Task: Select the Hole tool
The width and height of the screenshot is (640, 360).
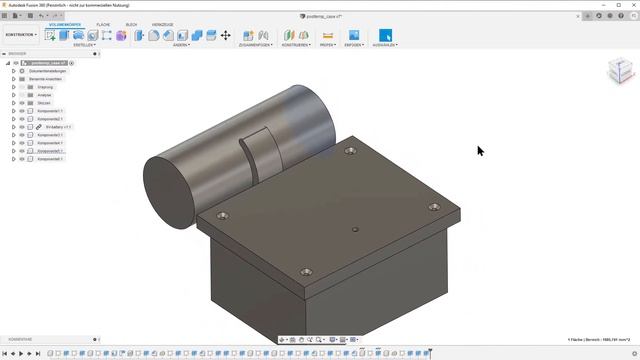Action: pyautogui.click(x=93, y=36)
